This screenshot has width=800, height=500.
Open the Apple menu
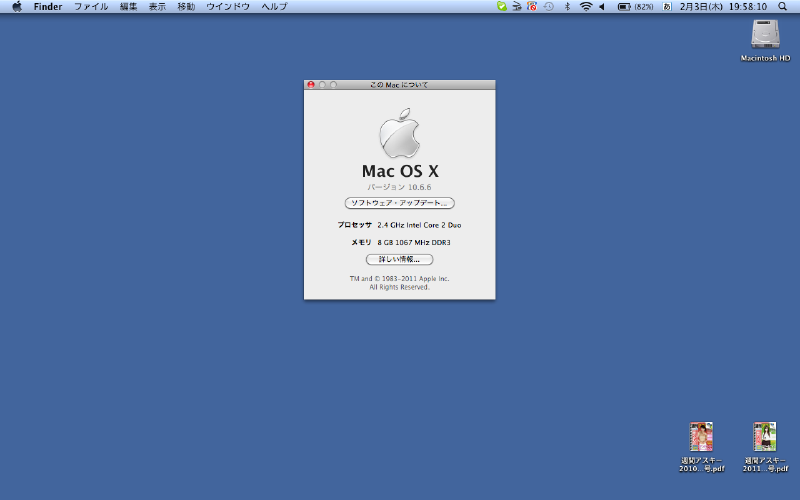coord(17,7)
